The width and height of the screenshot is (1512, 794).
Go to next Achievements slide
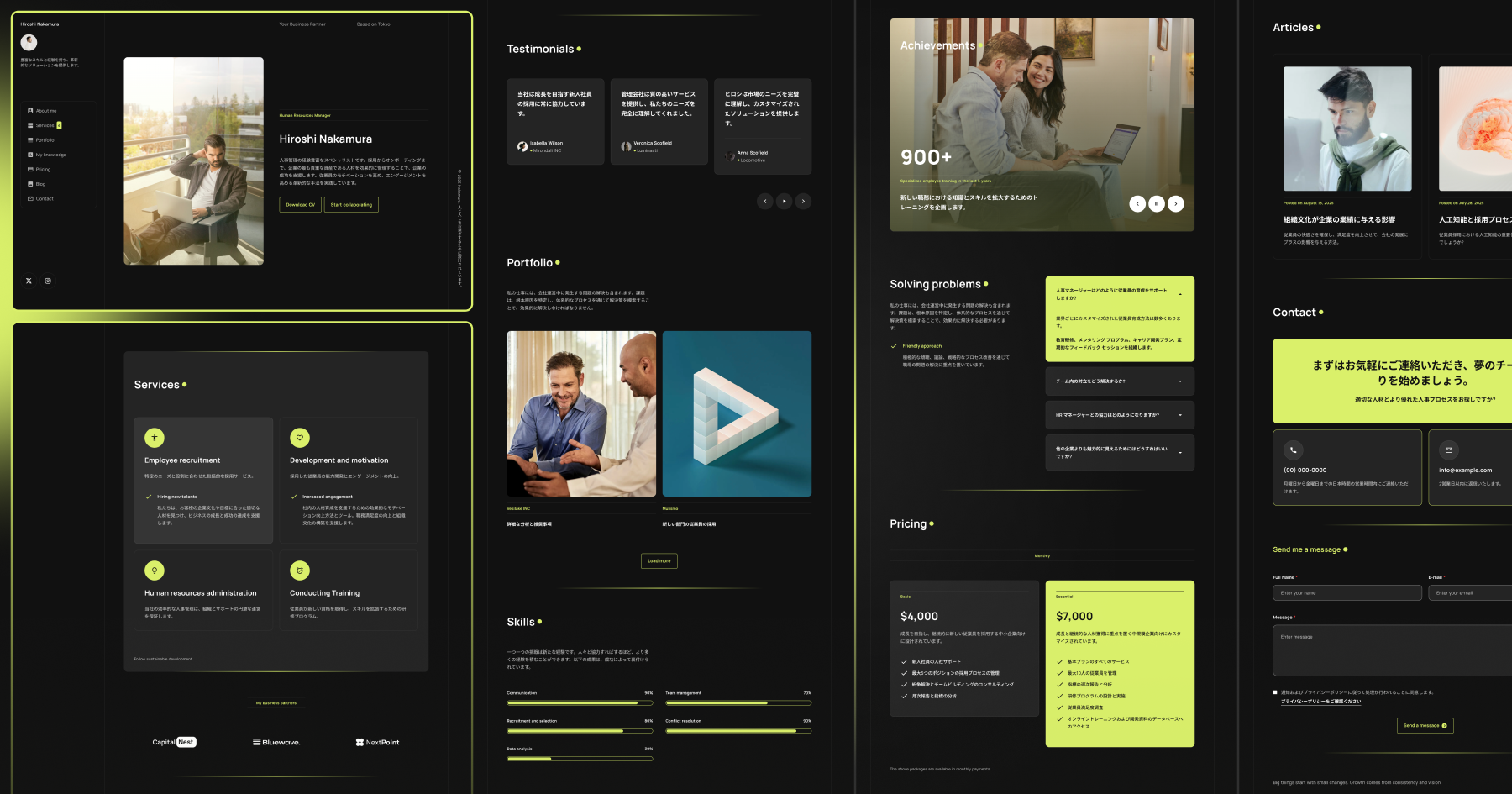tap(1176, 203)
